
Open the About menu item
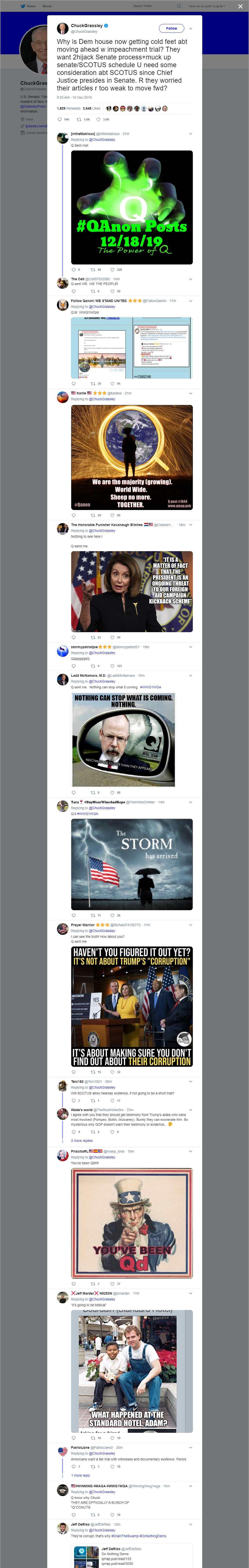tap(47, 6)
